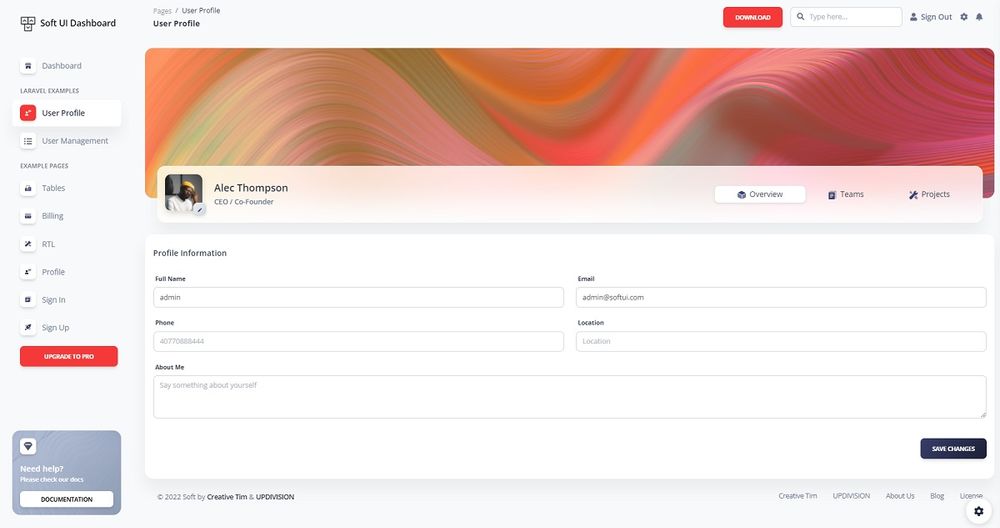Image resolution: width=1000 pixels, height=528 pixels.
Task: Open the notifications bell icon
Action: pyautogui.click(x=979, y=17)
